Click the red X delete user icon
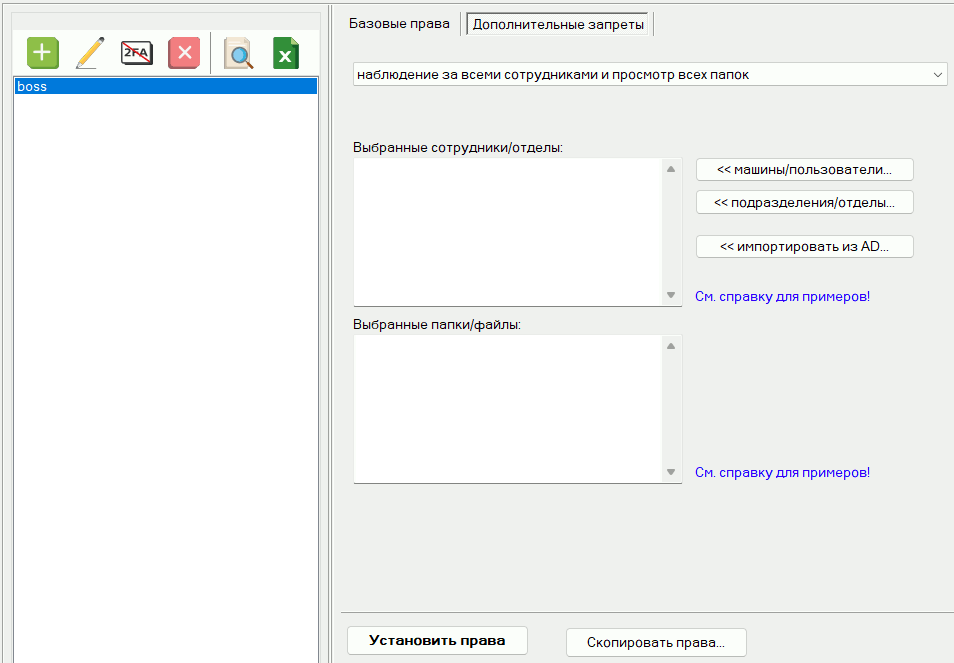954x663 pixels. click(184, 52)
